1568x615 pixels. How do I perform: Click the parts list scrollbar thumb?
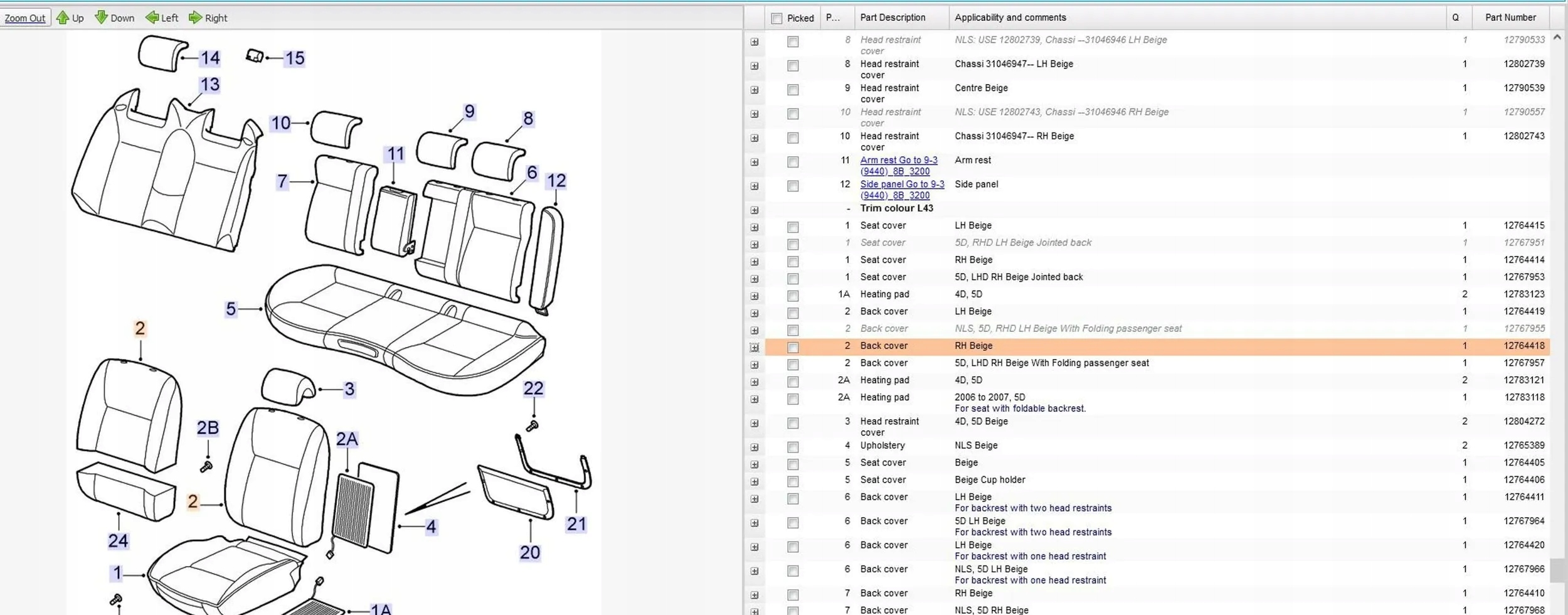pyautogui.click(x=1557, y=570)
